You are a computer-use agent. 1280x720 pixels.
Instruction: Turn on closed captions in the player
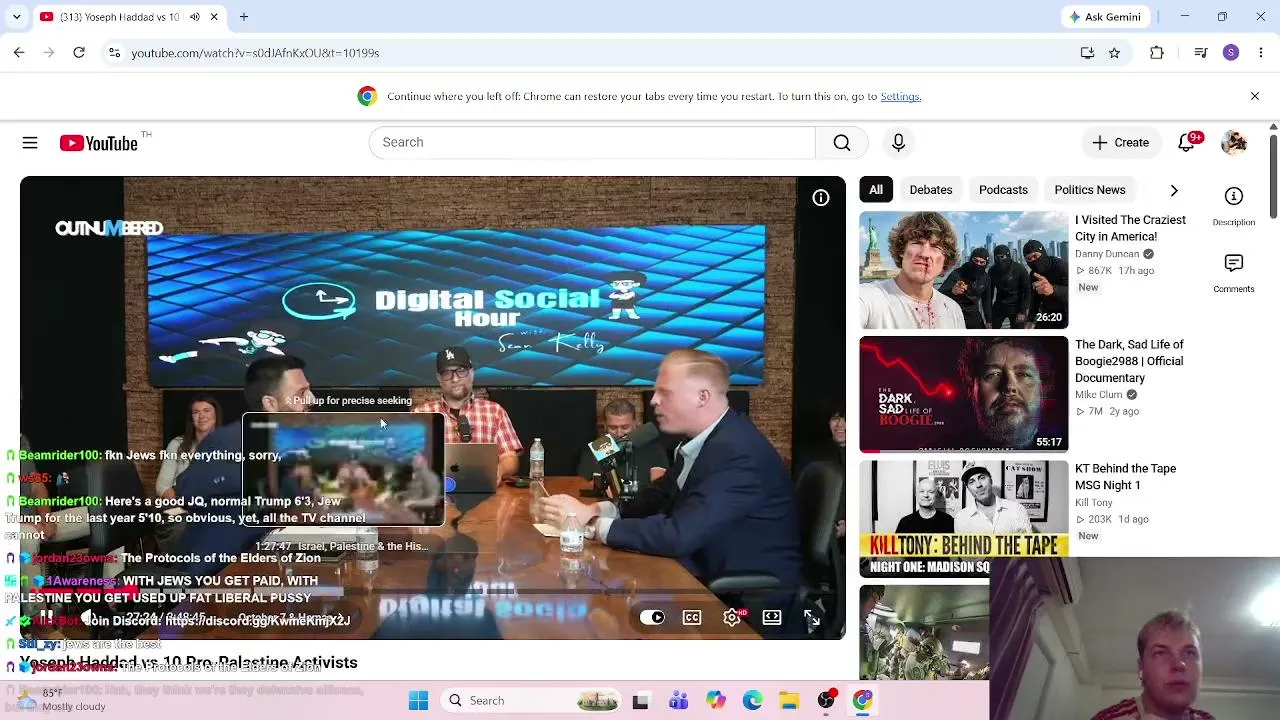coord(692,618)
